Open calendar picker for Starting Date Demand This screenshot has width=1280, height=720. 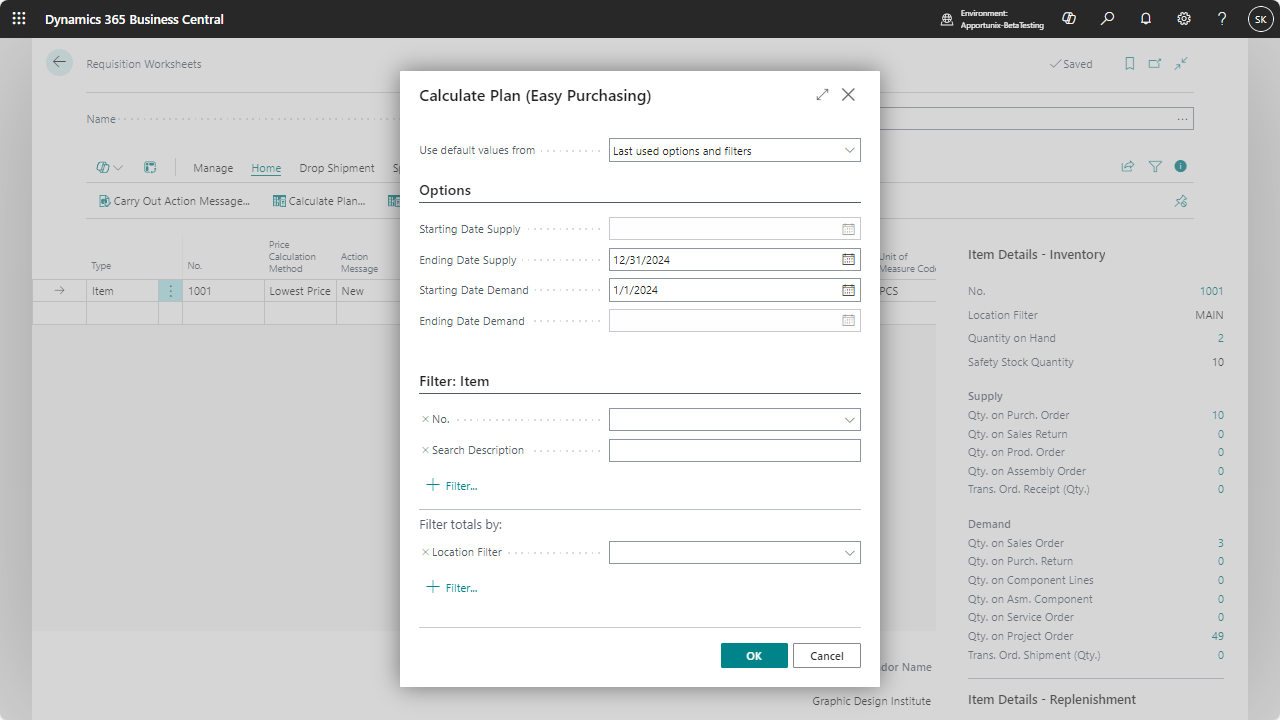[848, 290]
